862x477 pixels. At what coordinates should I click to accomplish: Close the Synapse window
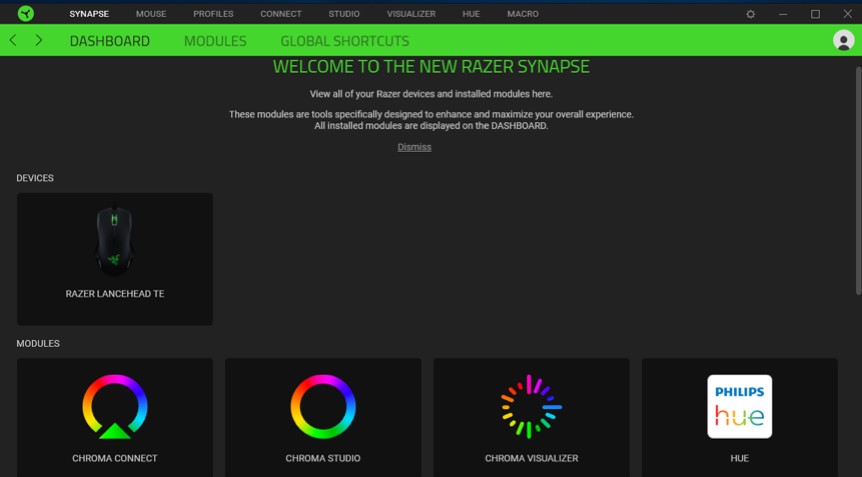pyautogui.click(x=848, y=14)
